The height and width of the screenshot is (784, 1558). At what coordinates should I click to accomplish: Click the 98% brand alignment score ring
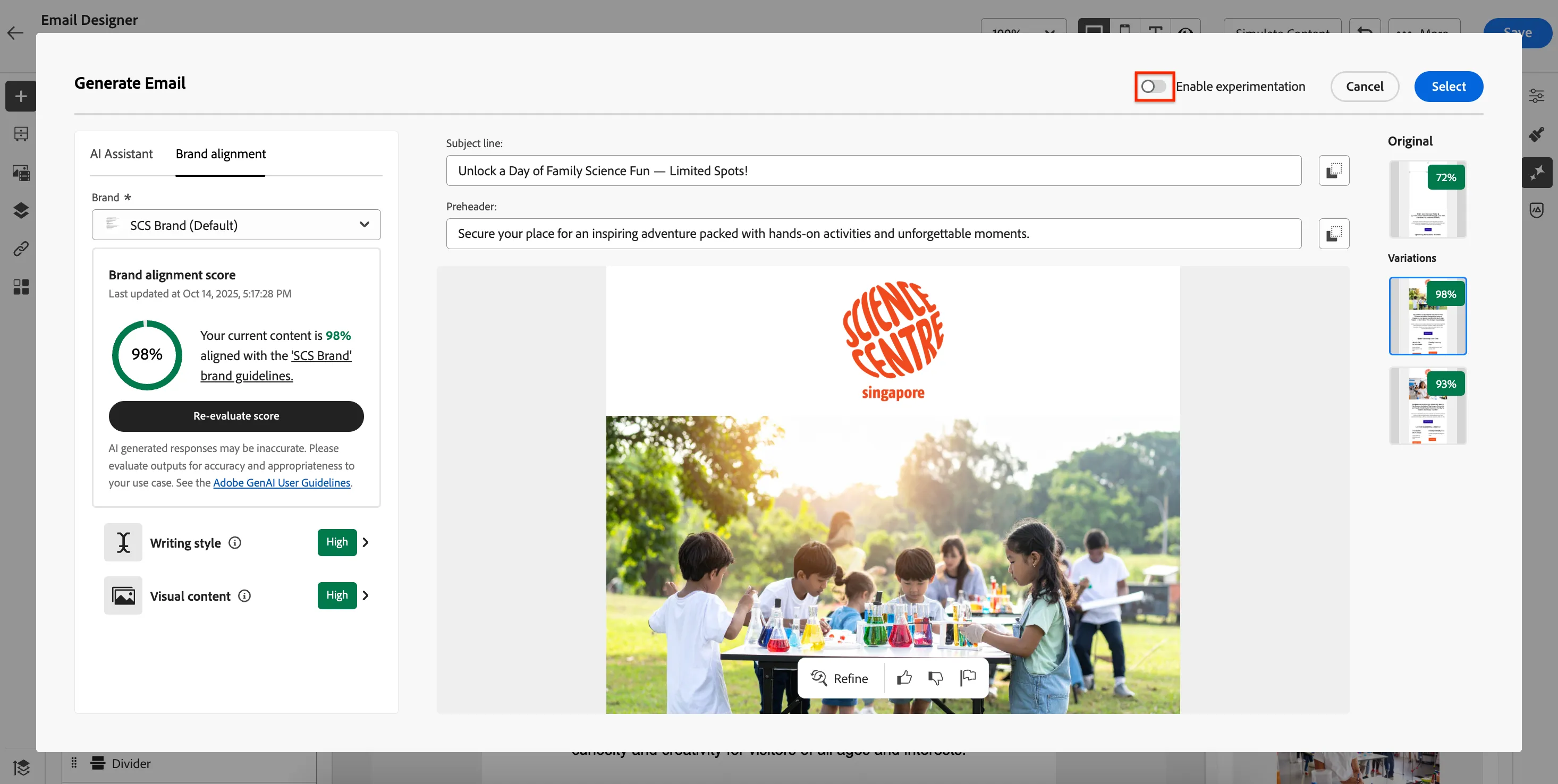click(x=147, y=355)
